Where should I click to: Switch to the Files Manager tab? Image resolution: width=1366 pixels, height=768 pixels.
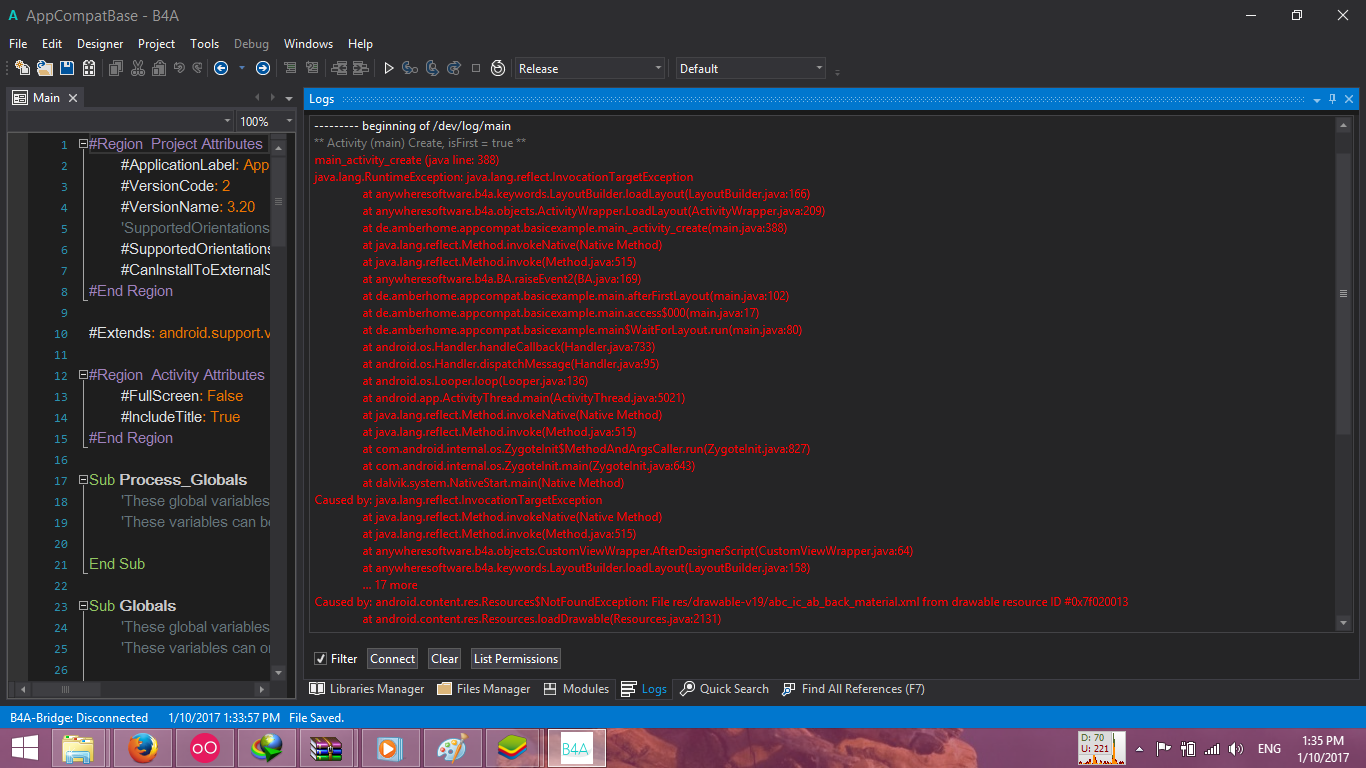(x=484, y=689)
